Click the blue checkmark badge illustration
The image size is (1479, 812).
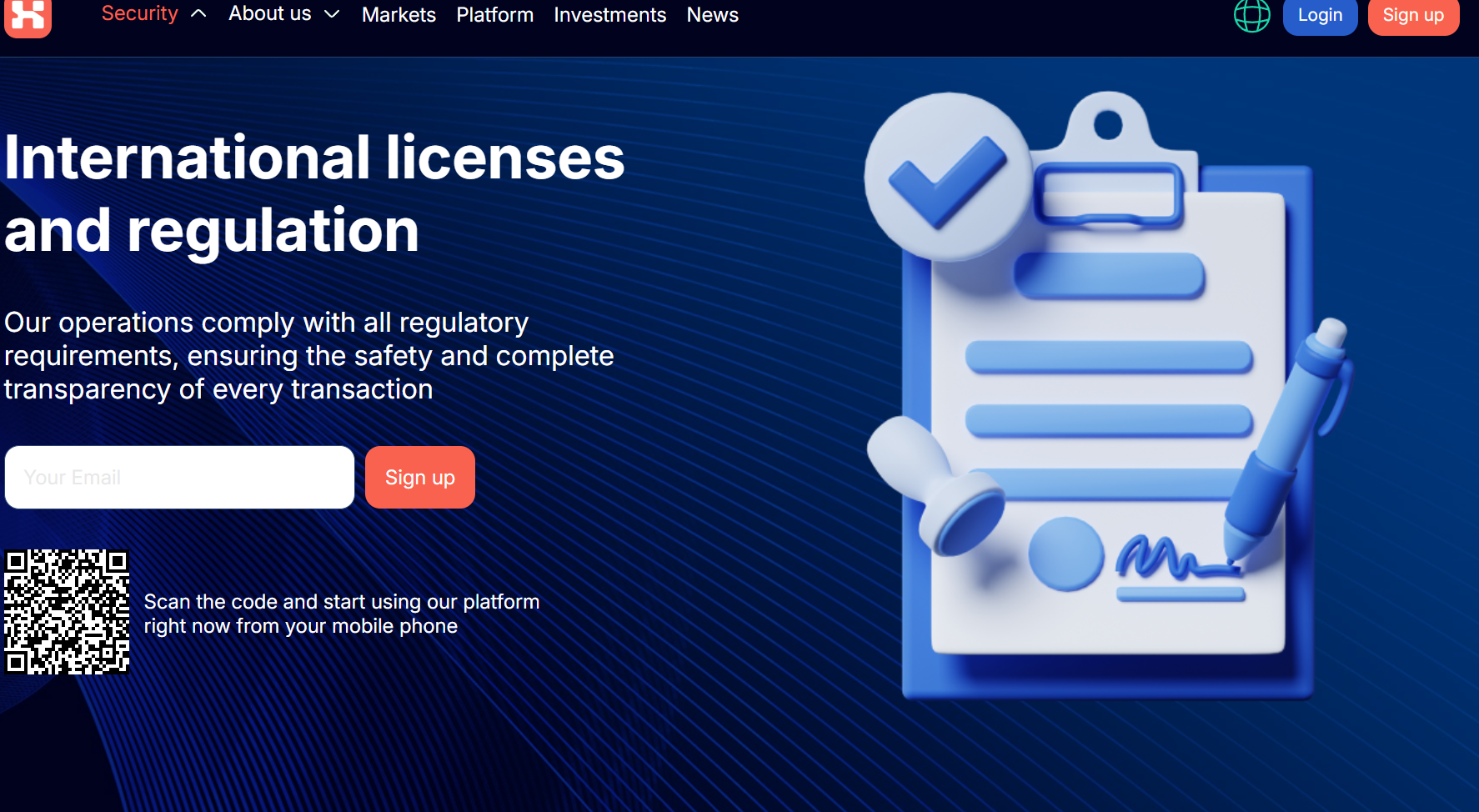(x=946, y=178)
